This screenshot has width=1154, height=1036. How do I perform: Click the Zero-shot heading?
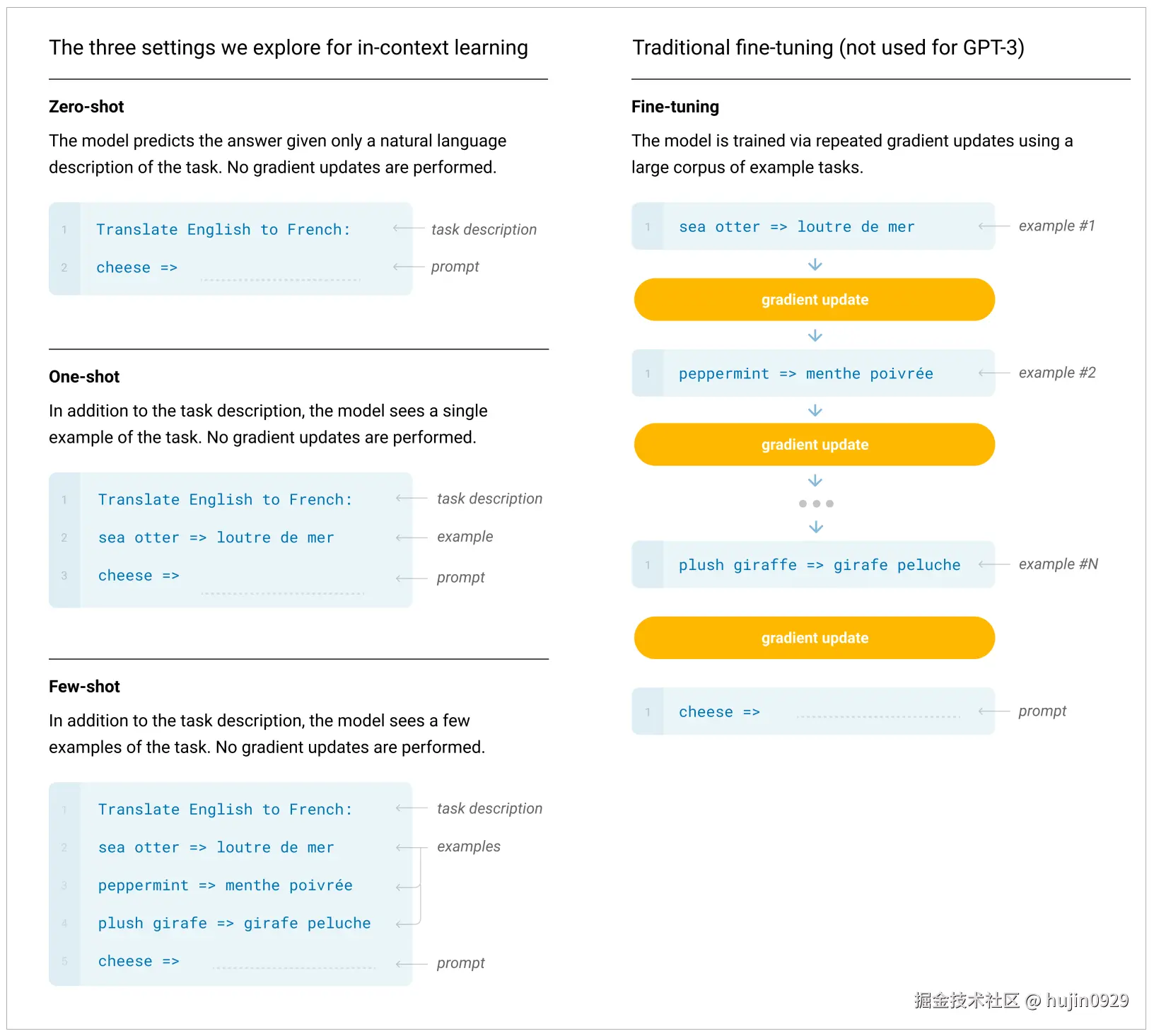pos(86,107)
